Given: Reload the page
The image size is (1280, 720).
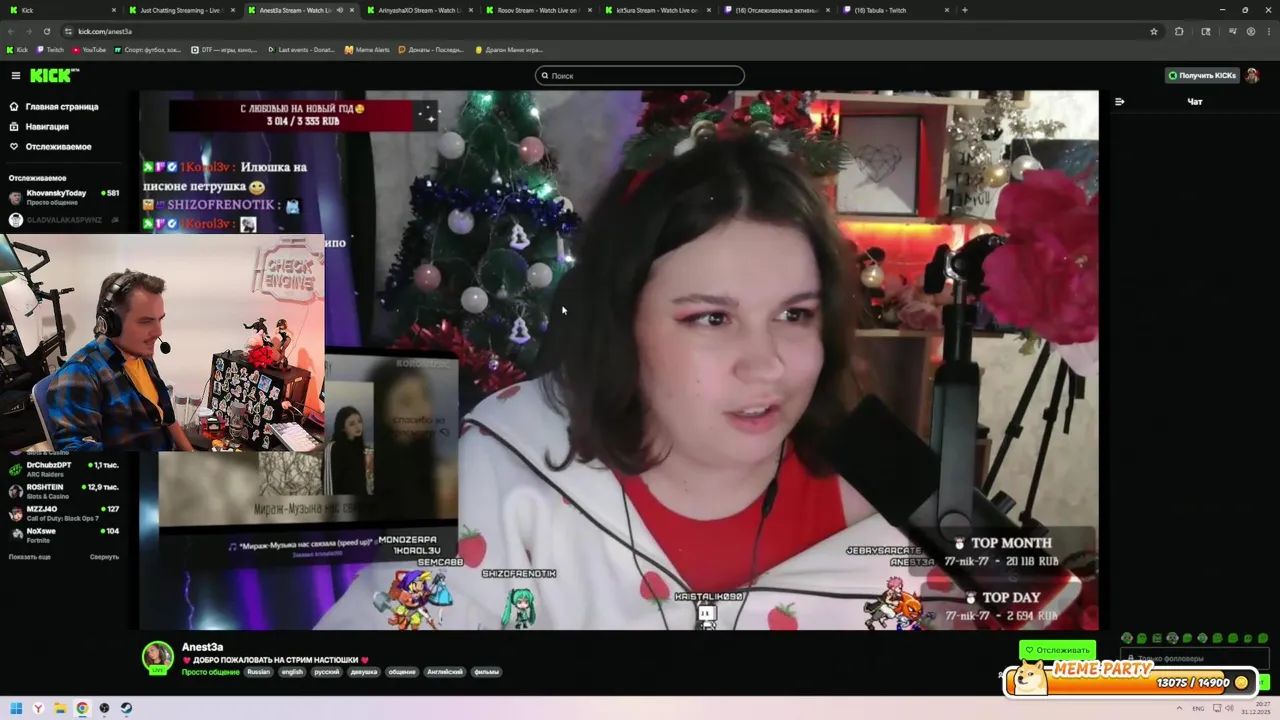Looking at the screenshot, I should coord(46,31).
